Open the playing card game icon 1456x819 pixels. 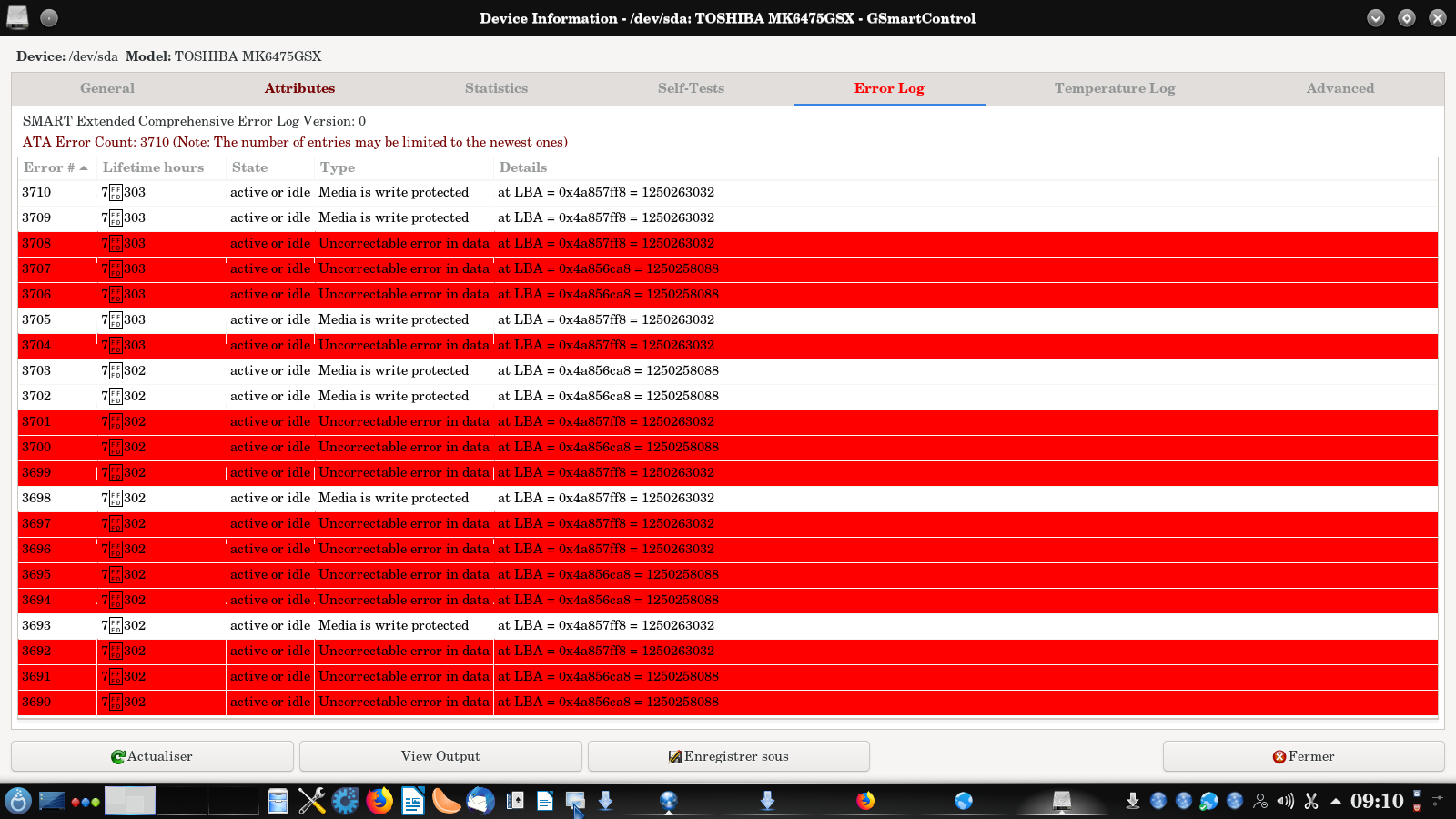tap(515, 801)
